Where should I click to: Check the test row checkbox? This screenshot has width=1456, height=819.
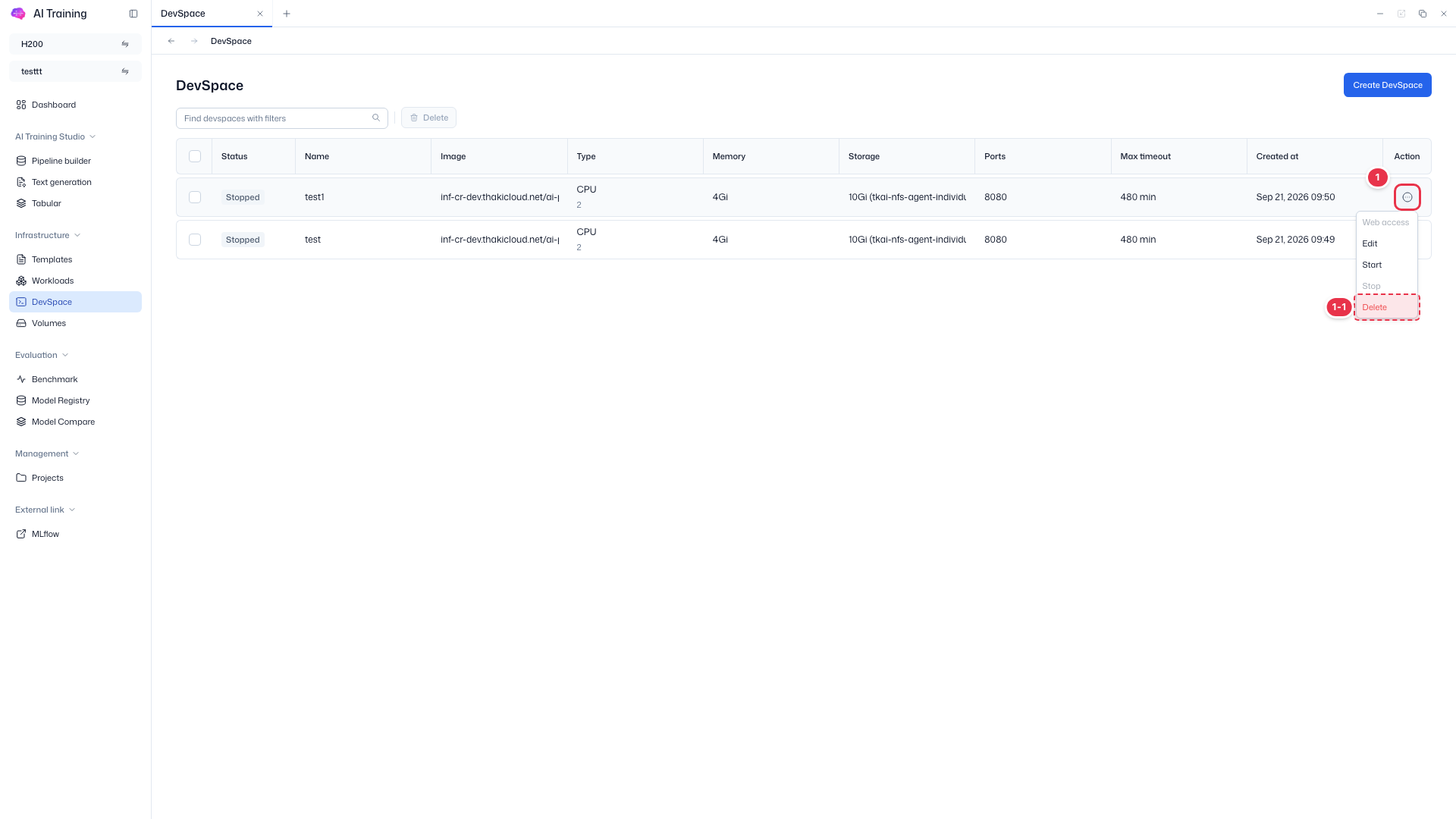click(x=195, y=240)
